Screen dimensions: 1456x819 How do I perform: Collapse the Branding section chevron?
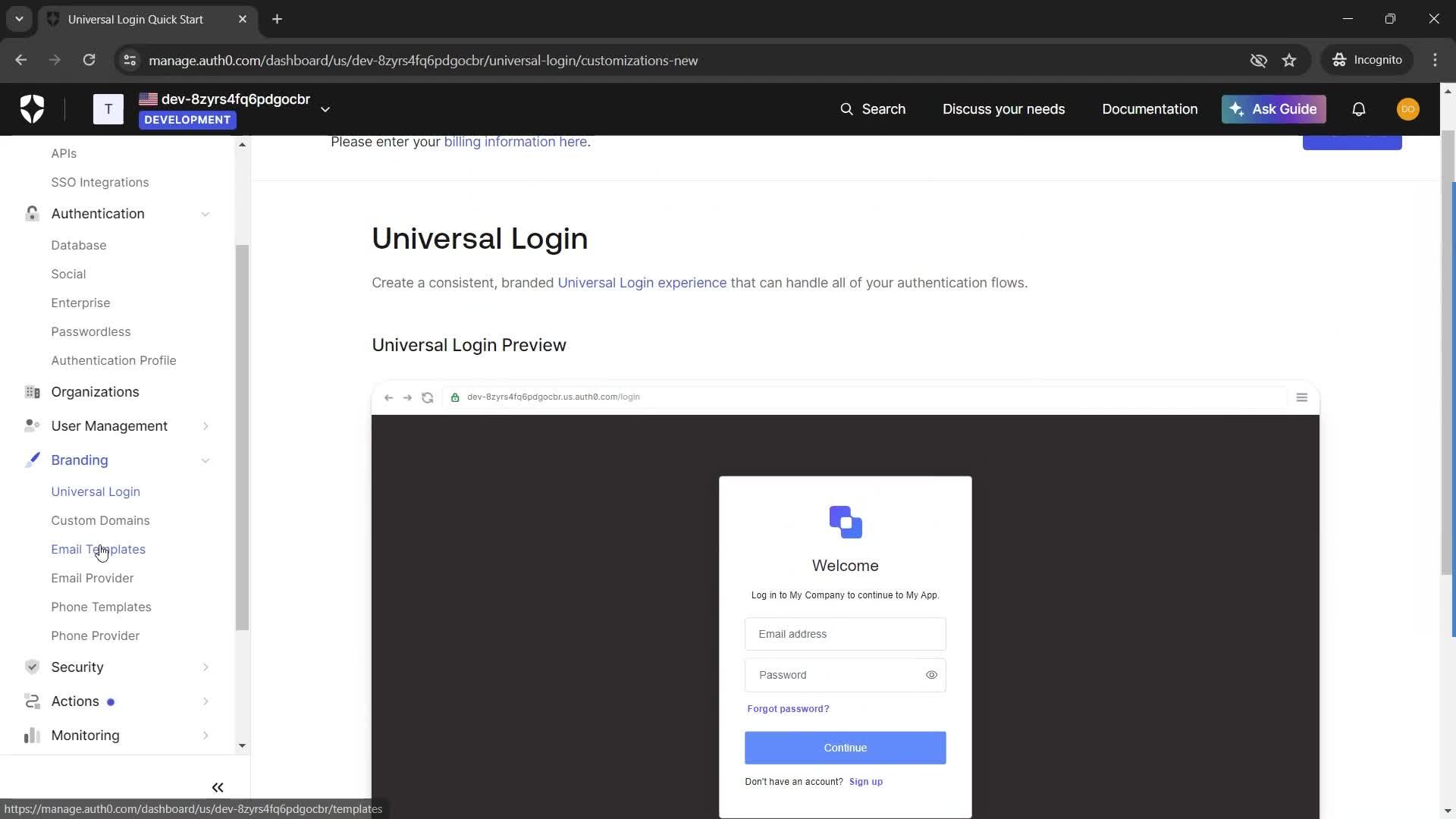[206, 460]
